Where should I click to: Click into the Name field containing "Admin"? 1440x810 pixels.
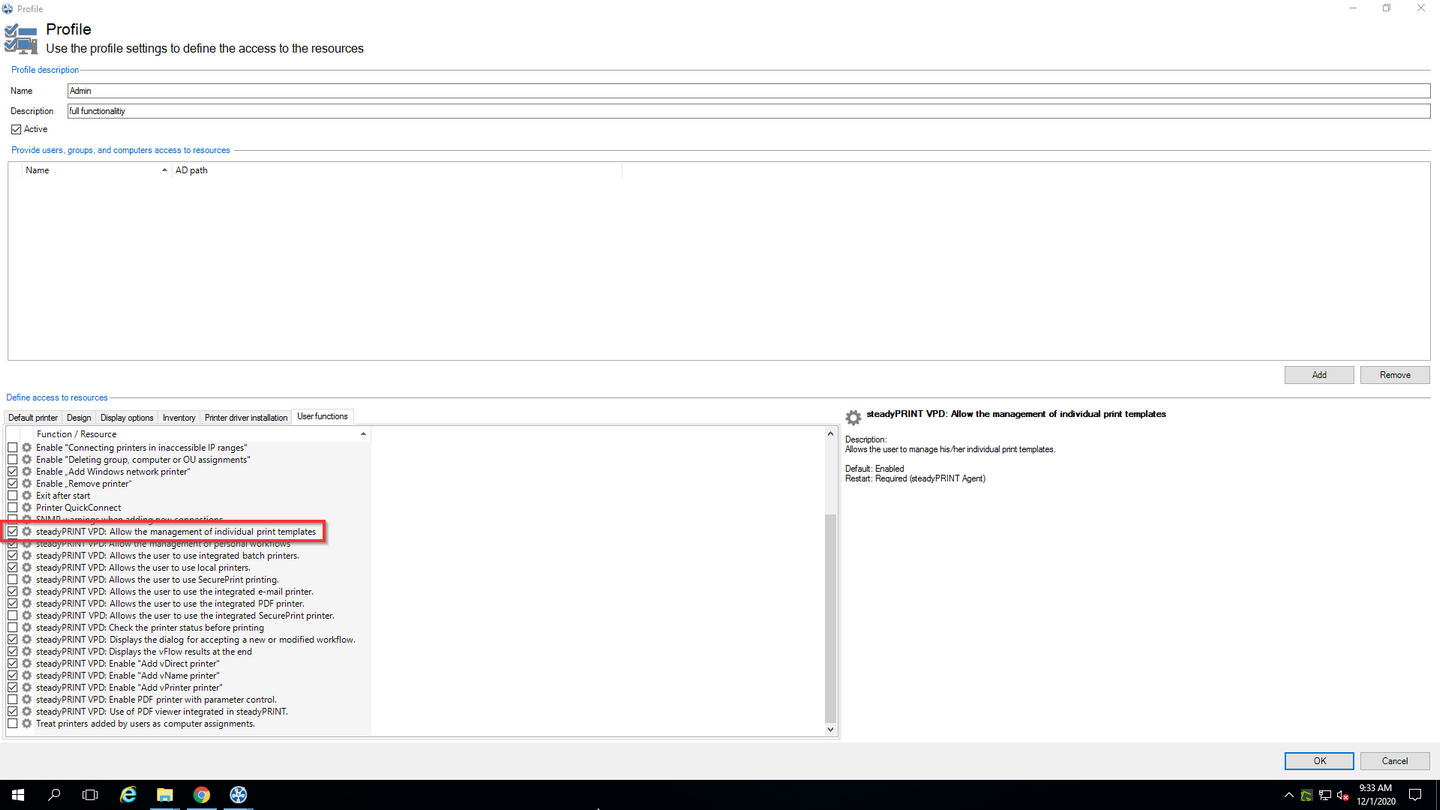point(748,91)
